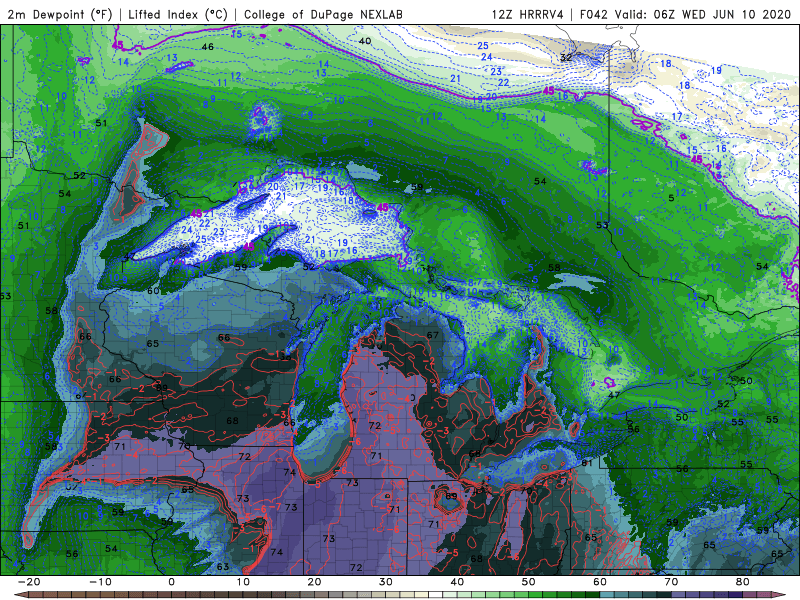
Task: Click the black "32" dewpoint value near James Bay
Action: coord(566,57)
